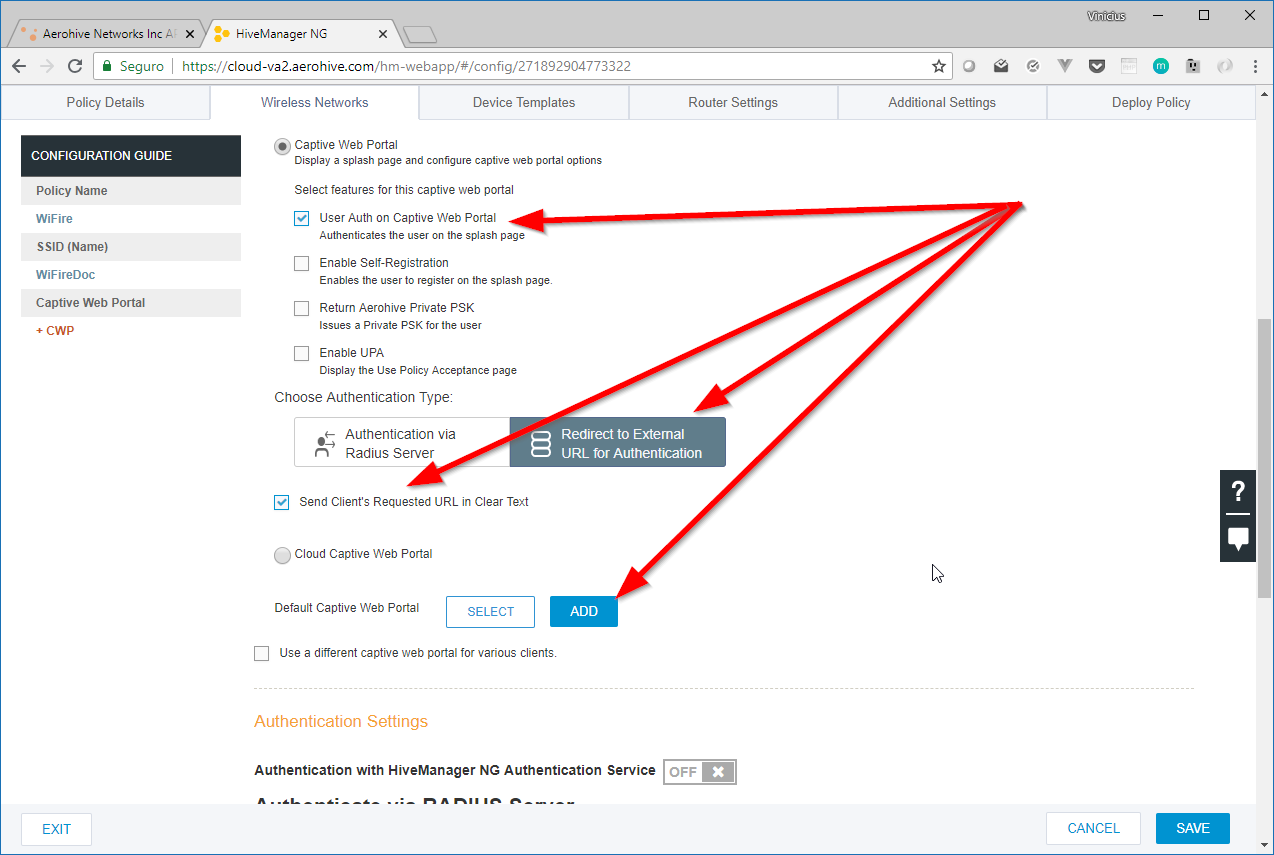Click the Vue devtools extension icon

[1065, 66]
